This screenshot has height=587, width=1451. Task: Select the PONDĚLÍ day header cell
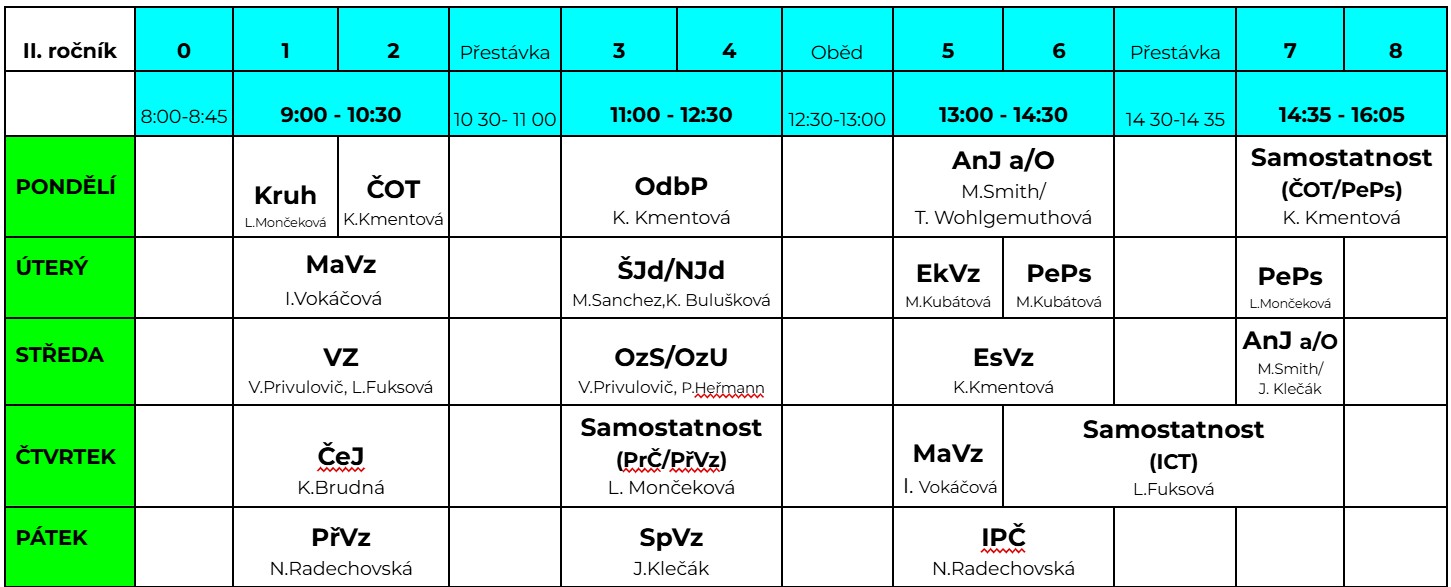point(68,187)
